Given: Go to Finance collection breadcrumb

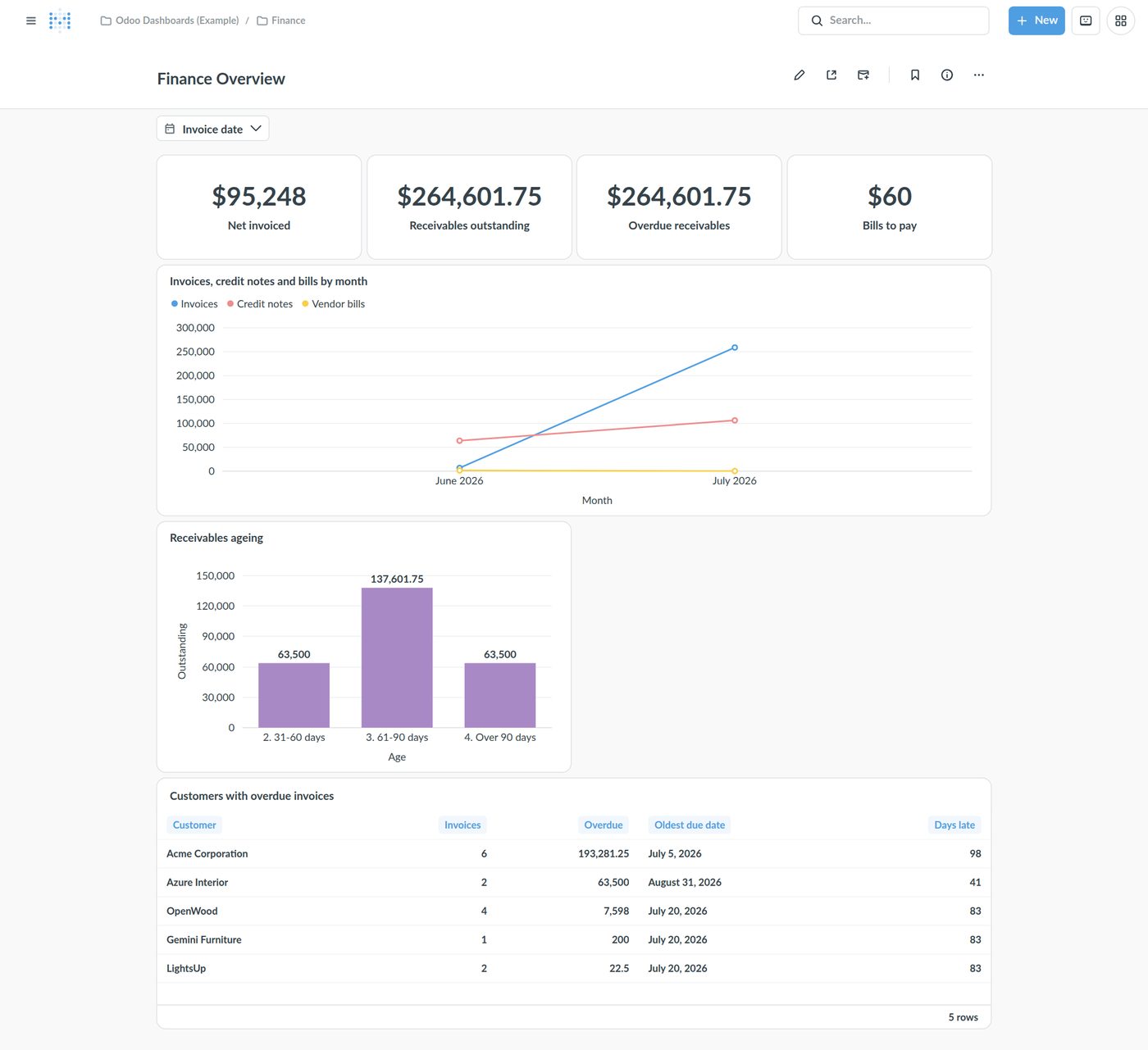Looking at the screenshot, I should [281, 20].
